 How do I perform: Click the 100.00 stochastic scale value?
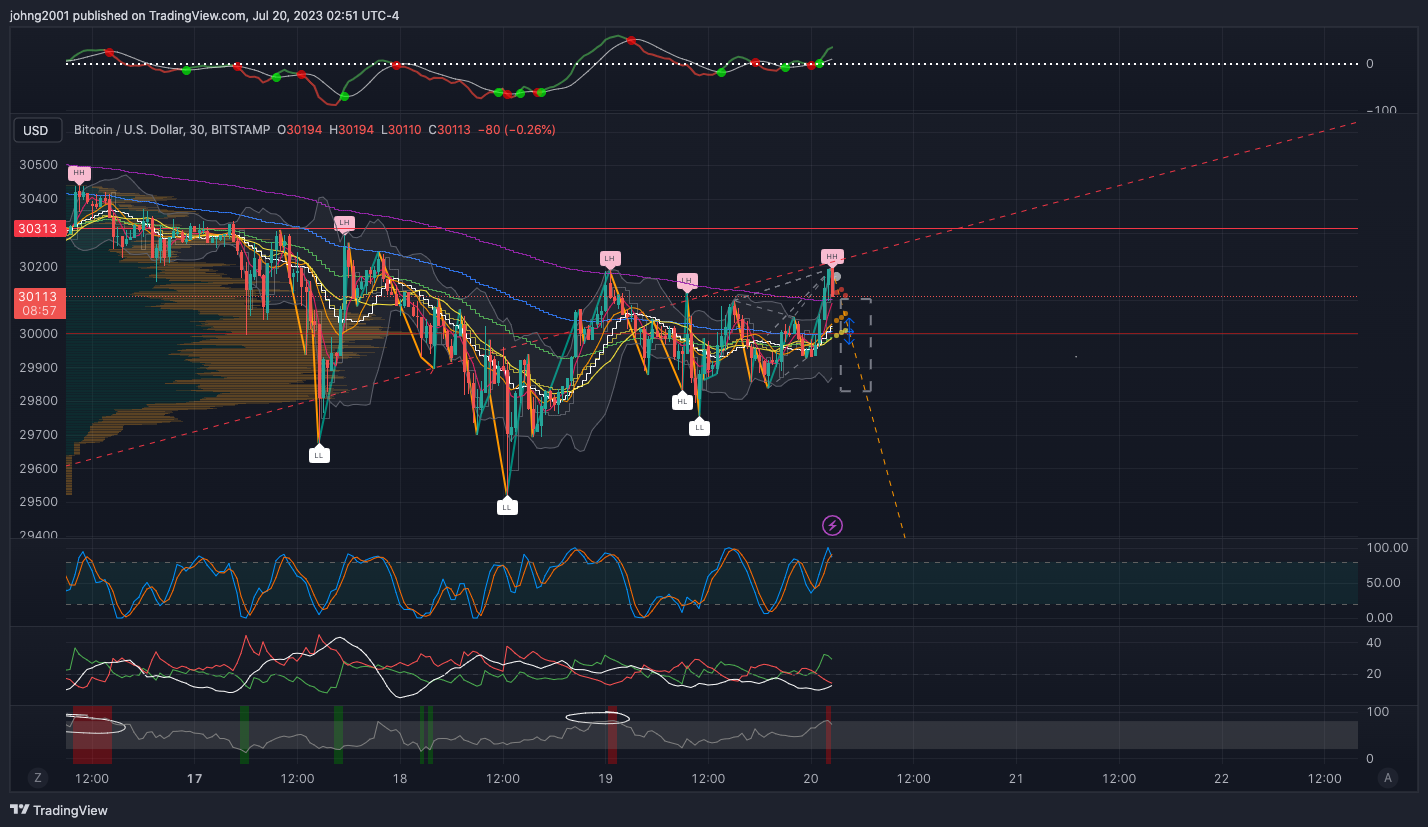[1387, 548]
